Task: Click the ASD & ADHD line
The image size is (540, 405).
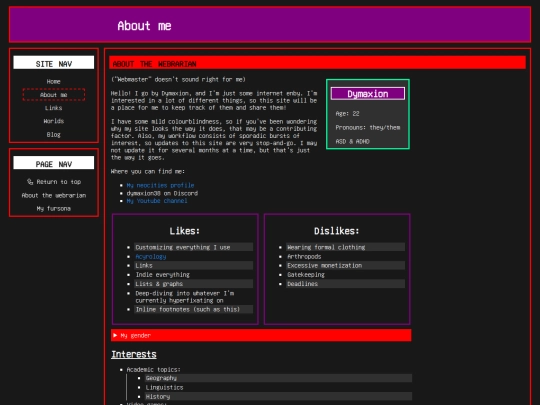Action: [x=352, y=141]
